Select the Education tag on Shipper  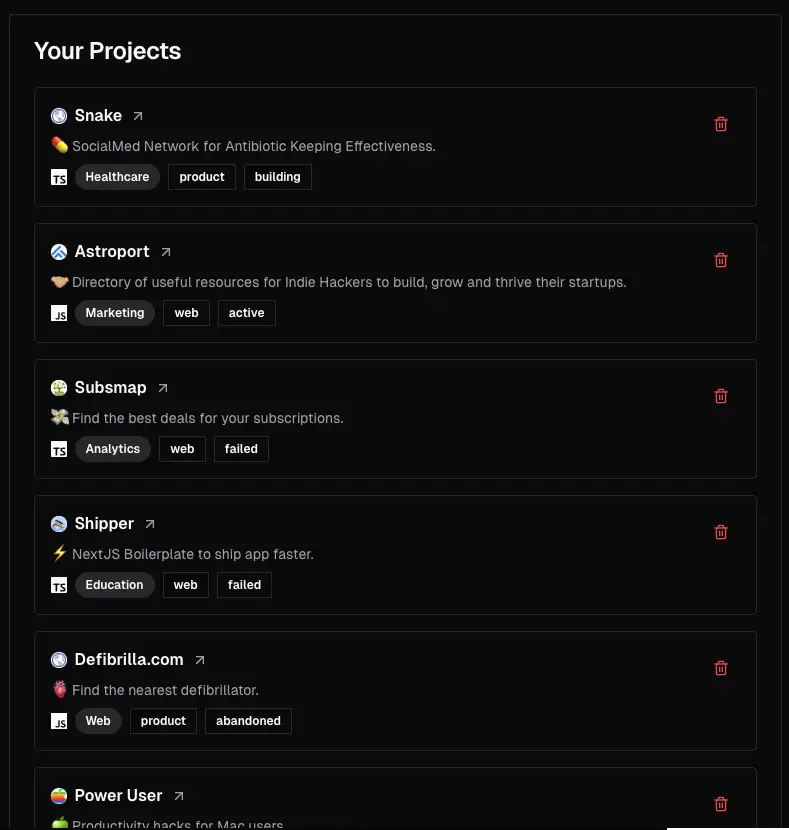tap(114, 585)
